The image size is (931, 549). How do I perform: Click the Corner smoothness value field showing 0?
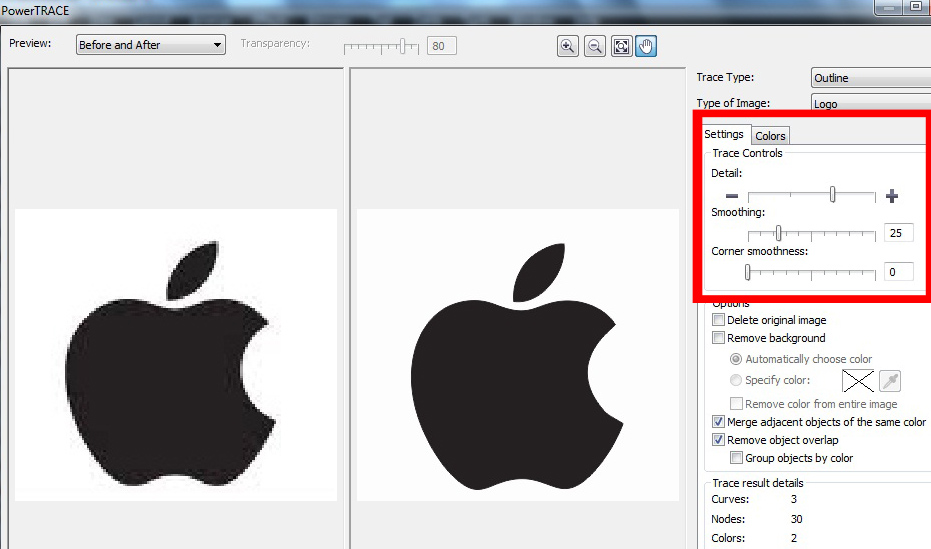click(x=898, y=272)
